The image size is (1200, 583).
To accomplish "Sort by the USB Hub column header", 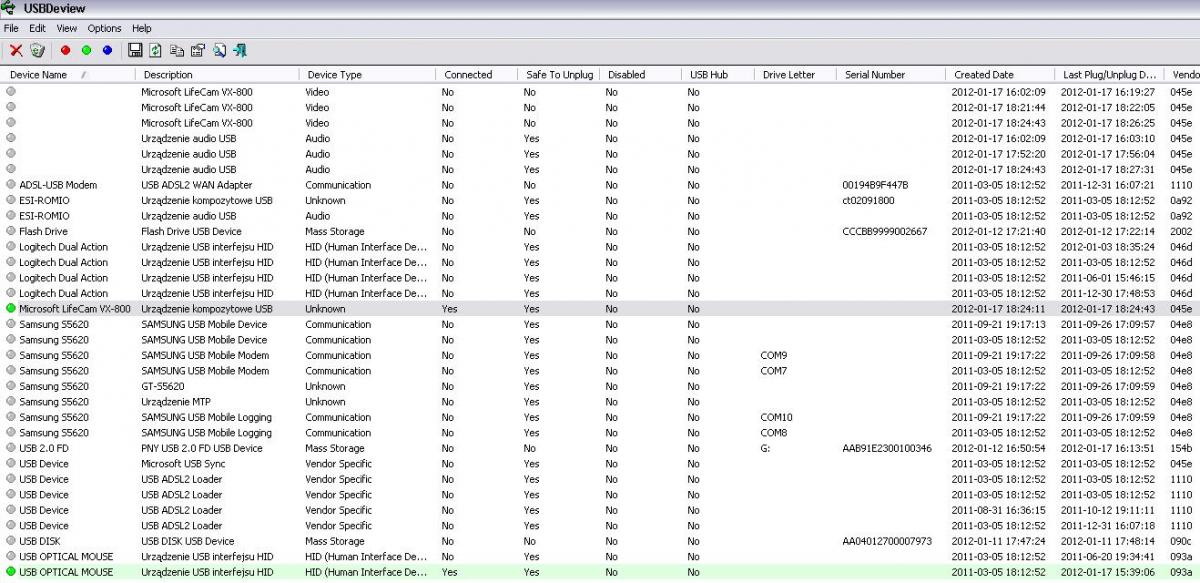I will click(717, 75).
